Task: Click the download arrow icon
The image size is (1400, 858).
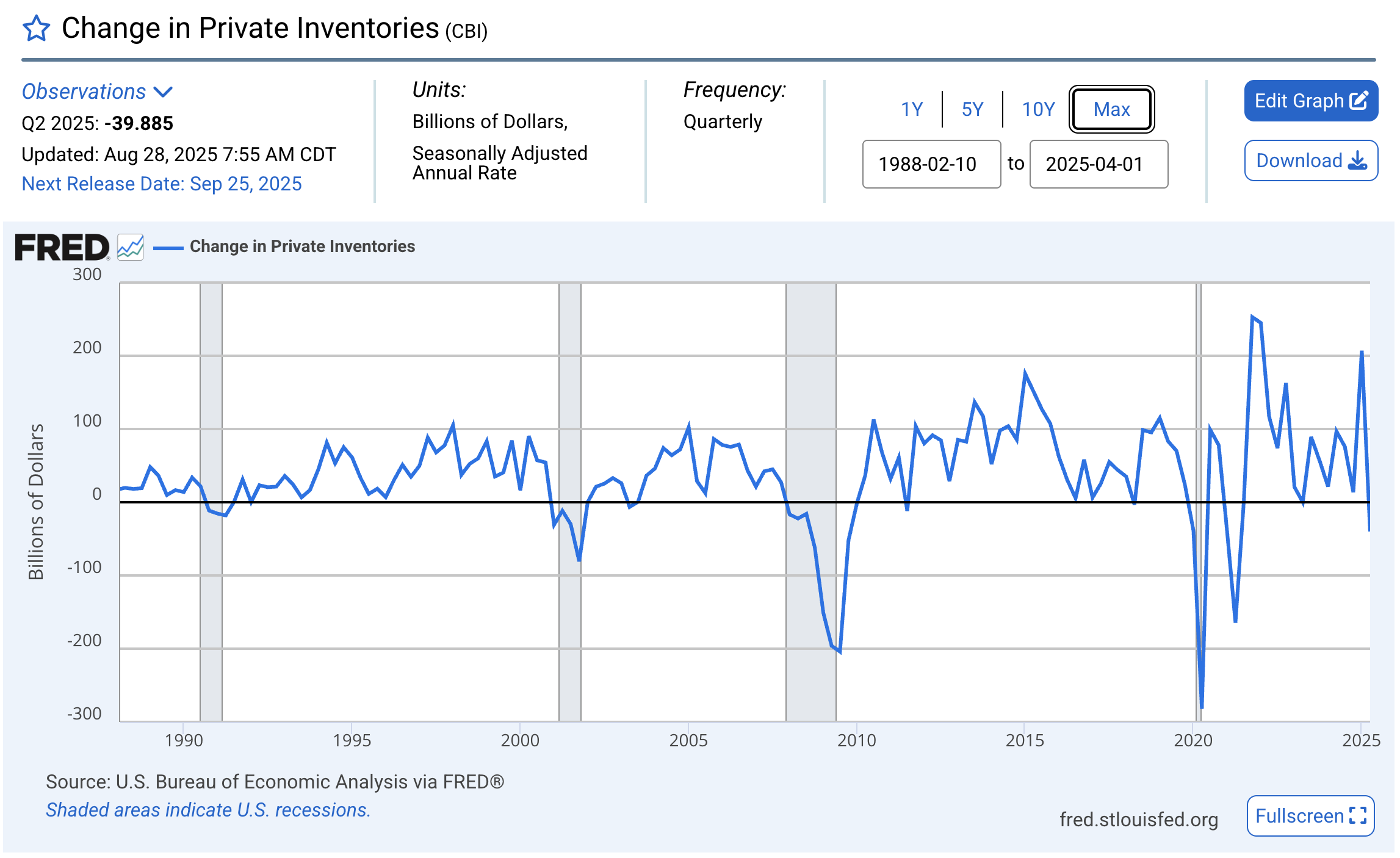Action: pyautogui.click(x=1359, y=161)
